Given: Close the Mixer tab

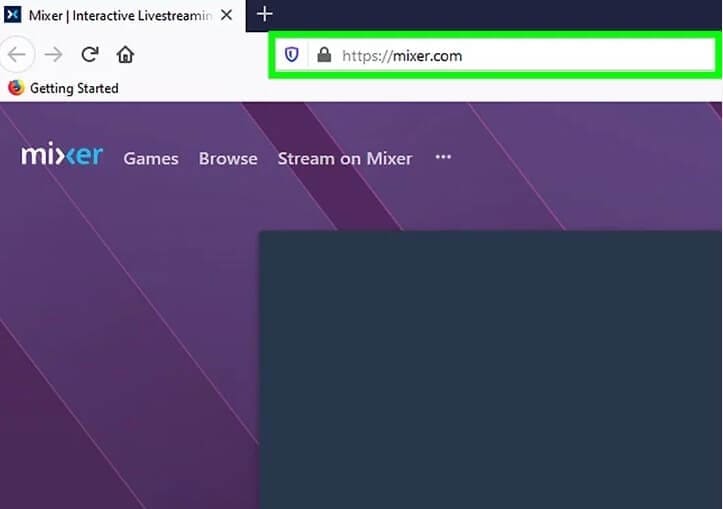Looking at the screenshot, I should [226, 15].
